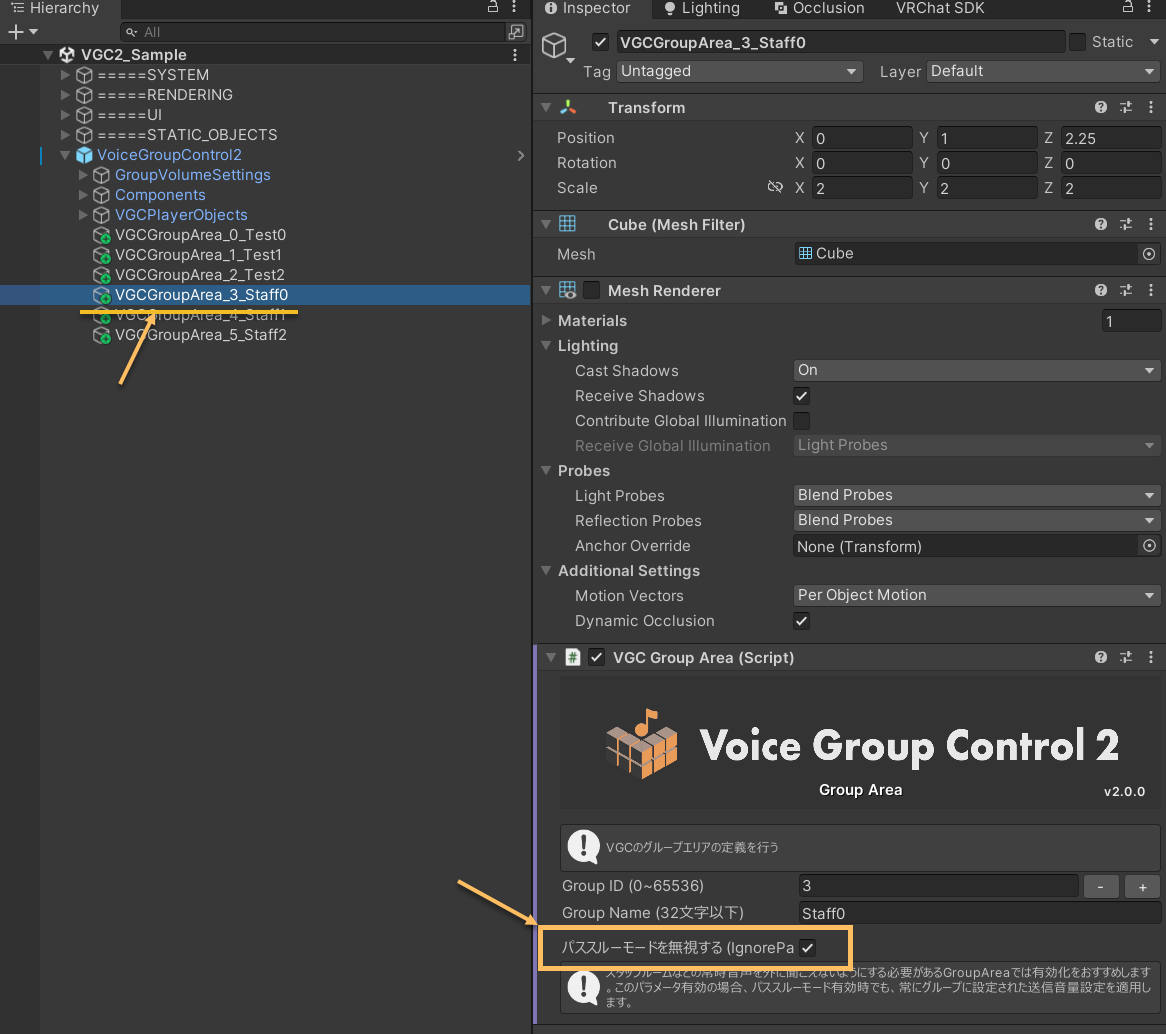Toggle the Scale constrained proportions link icon
This screenshot has height=1034, width=1166.
(x=775, y=187)
